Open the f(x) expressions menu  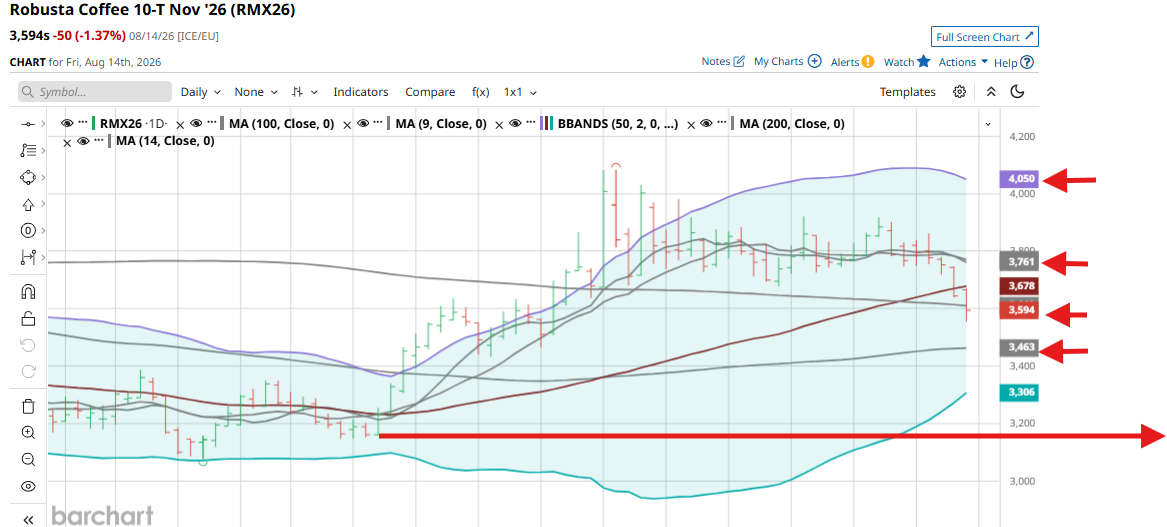click(481, 92)
